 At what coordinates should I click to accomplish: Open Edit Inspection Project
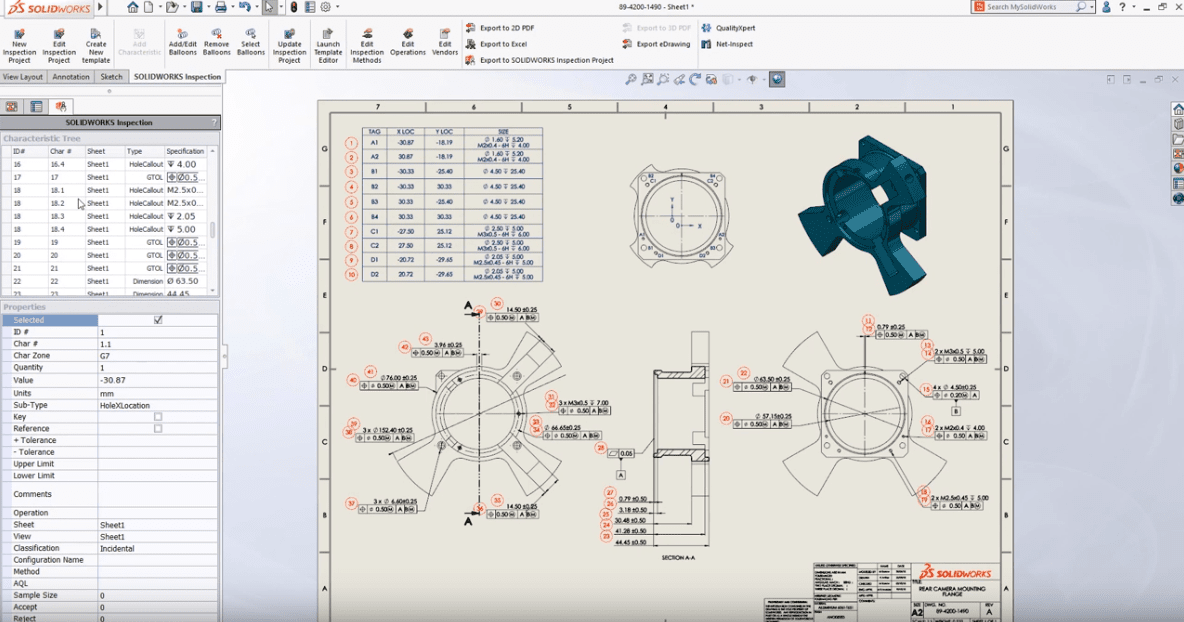pos(59,46)
